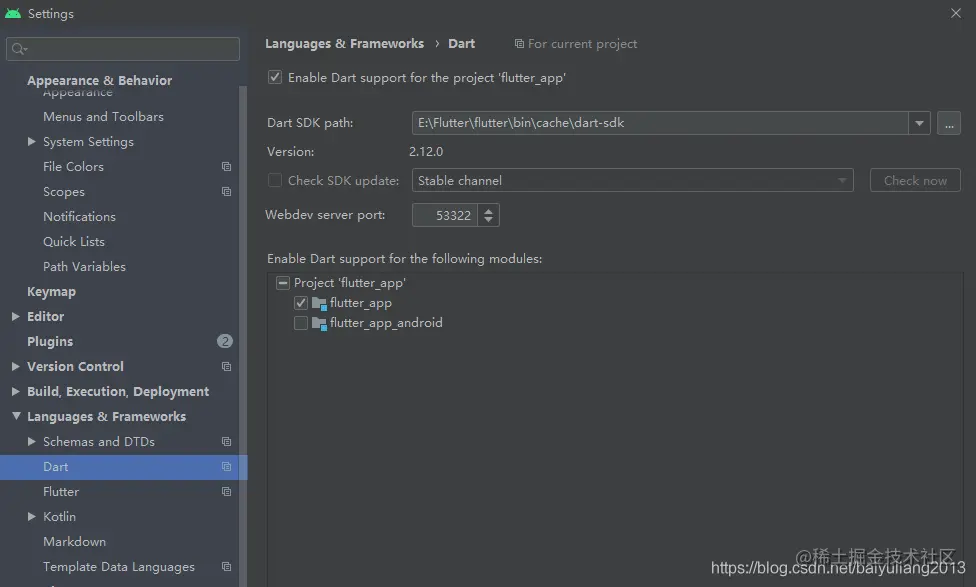The height and width of the screenshot is (587, 976).
Task: Expand the Kotlin node arrow
Action: [32, 516]
